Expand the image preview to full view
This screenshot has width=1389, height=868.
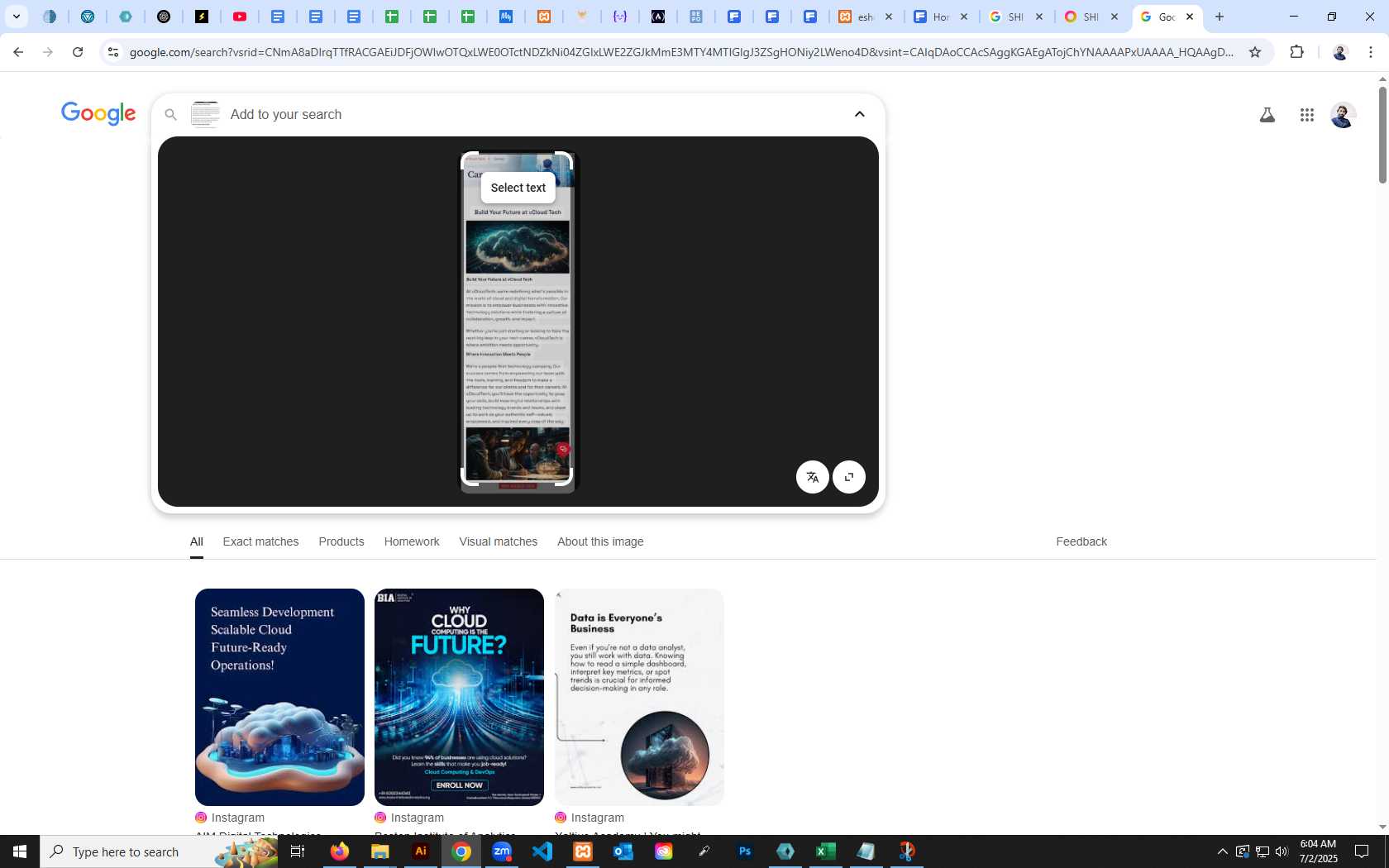pos(849,477)
